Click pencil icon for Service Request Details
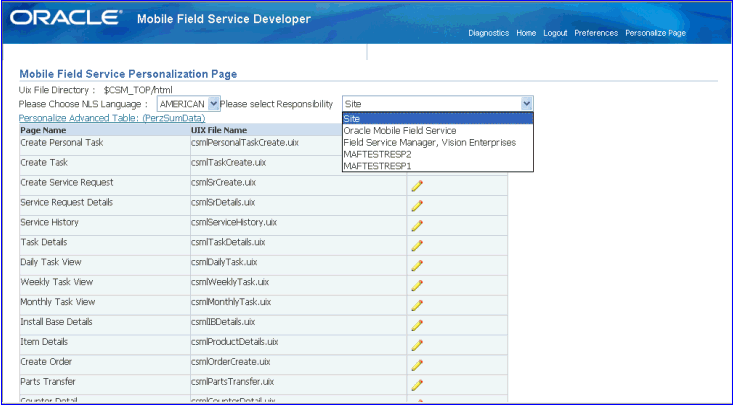This screenshot has height=406, width=734. point(417,206)
